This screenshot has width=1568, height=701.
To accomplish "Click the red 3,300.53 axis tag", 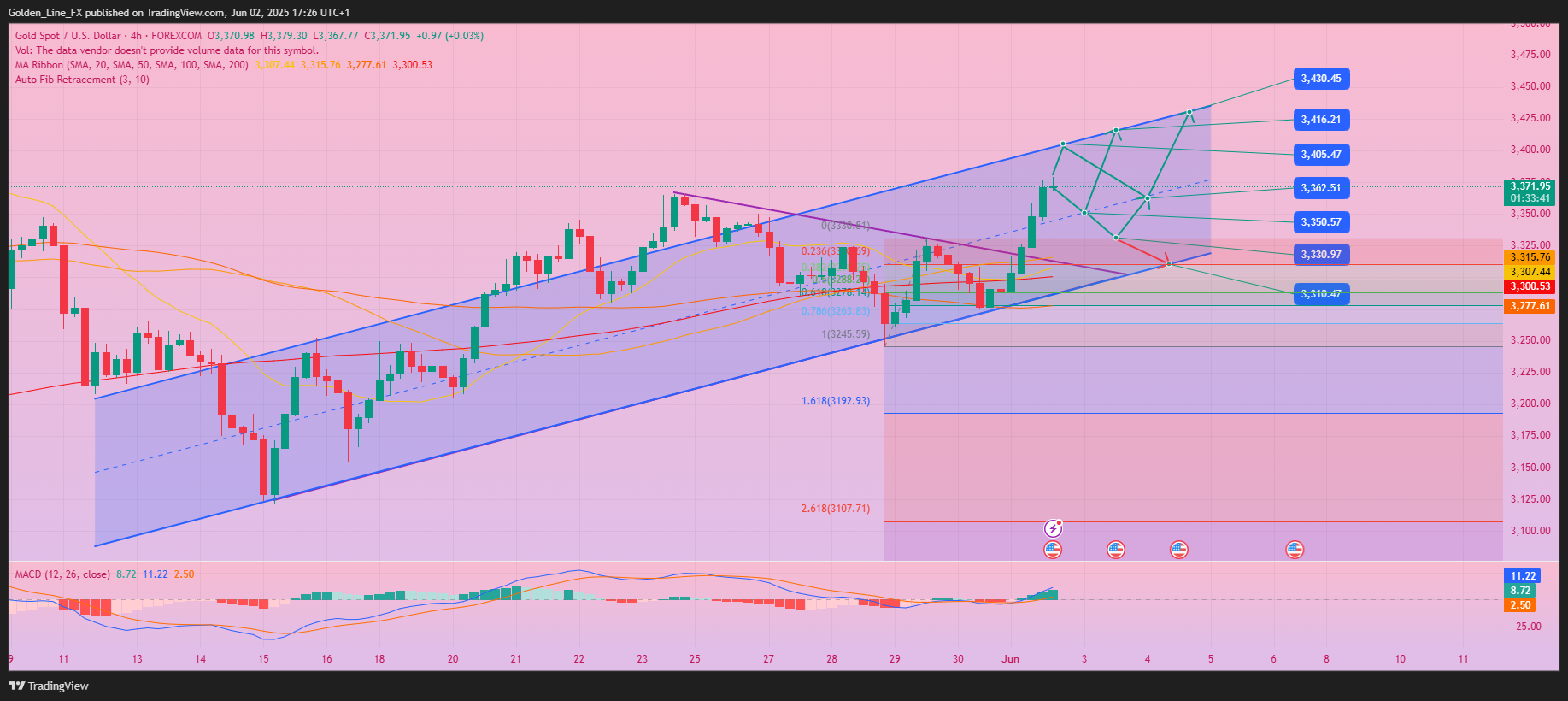I will tap(1530, 286).
